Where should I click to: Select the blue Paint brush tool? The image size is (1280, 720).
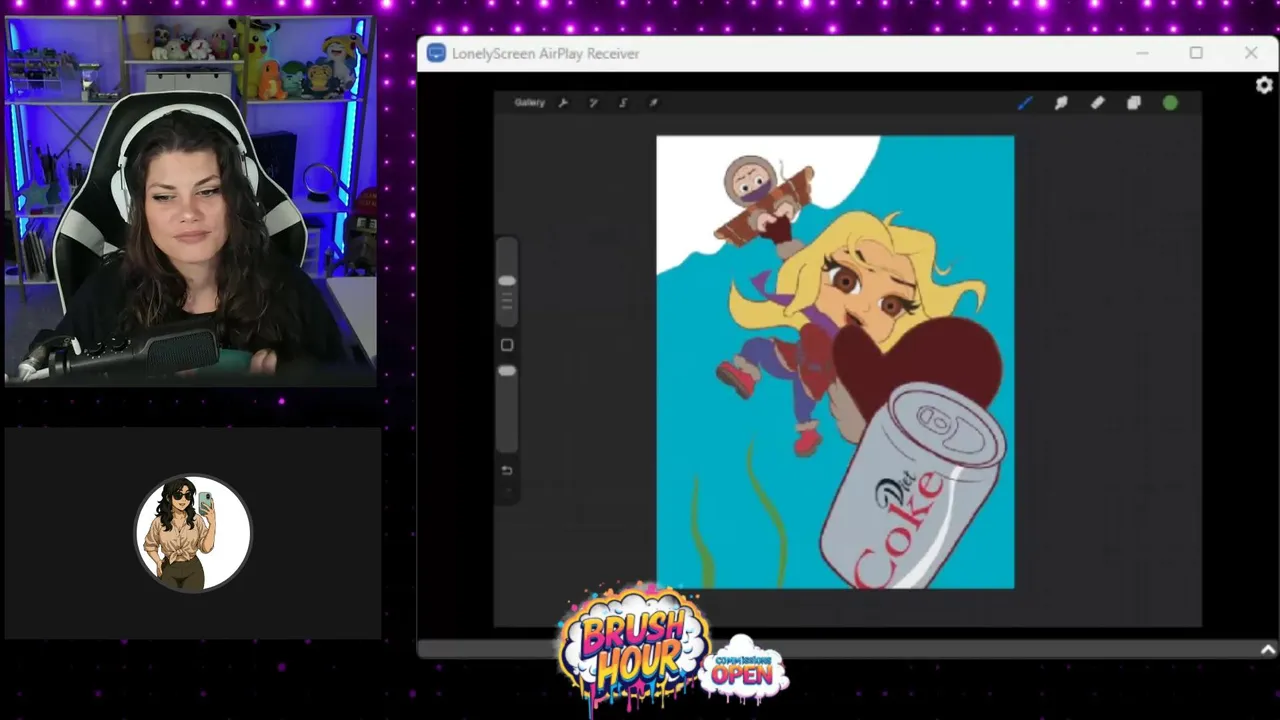(1025, 102)
